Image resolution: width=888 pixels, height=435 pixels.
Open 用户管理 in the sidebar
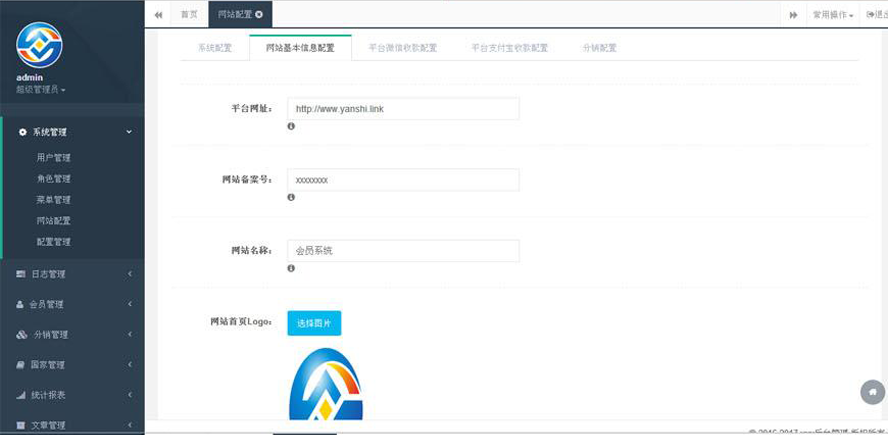pos(54,158)
